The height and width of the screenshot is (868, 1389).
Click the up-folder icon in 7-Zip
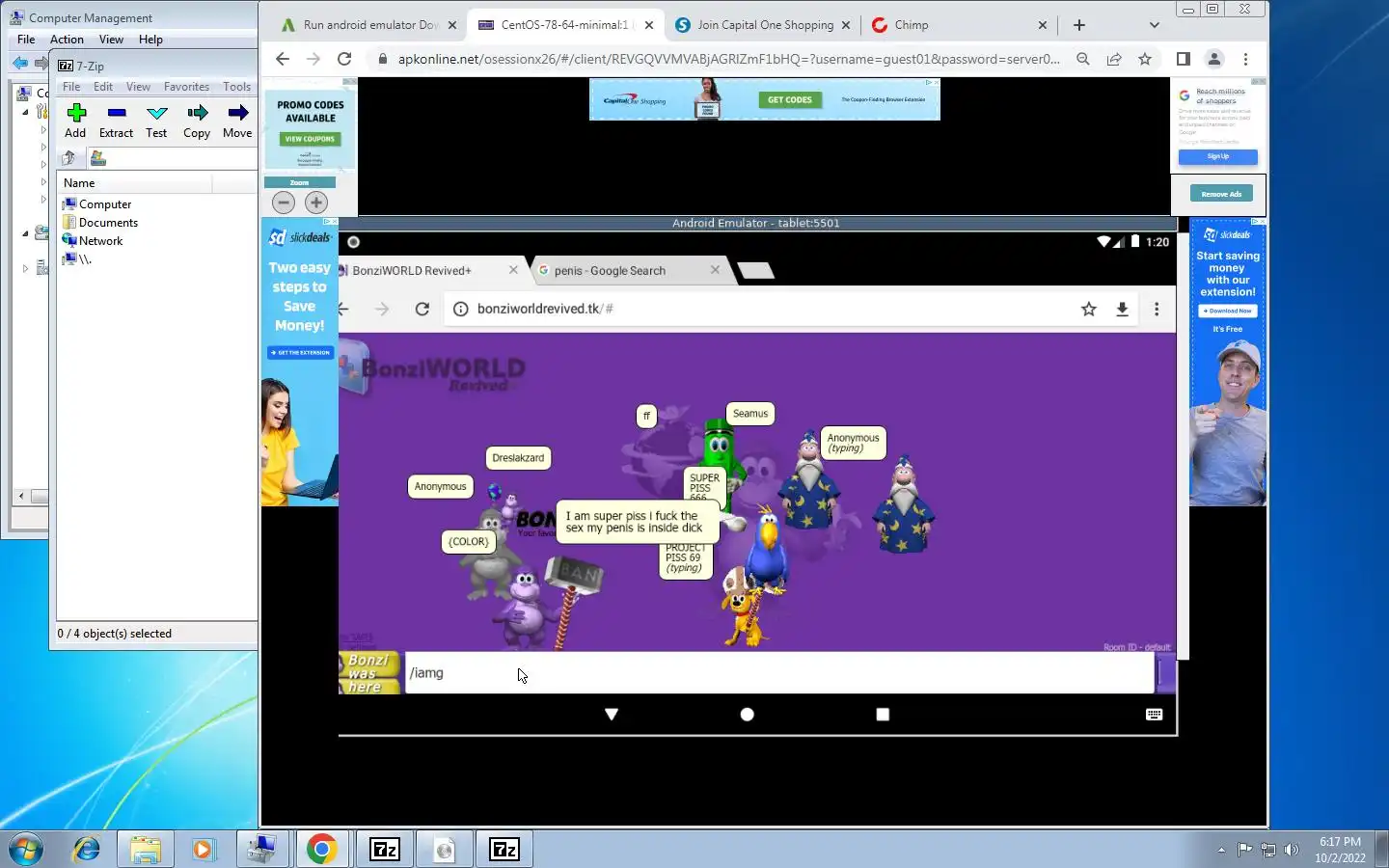coord(68,158)
